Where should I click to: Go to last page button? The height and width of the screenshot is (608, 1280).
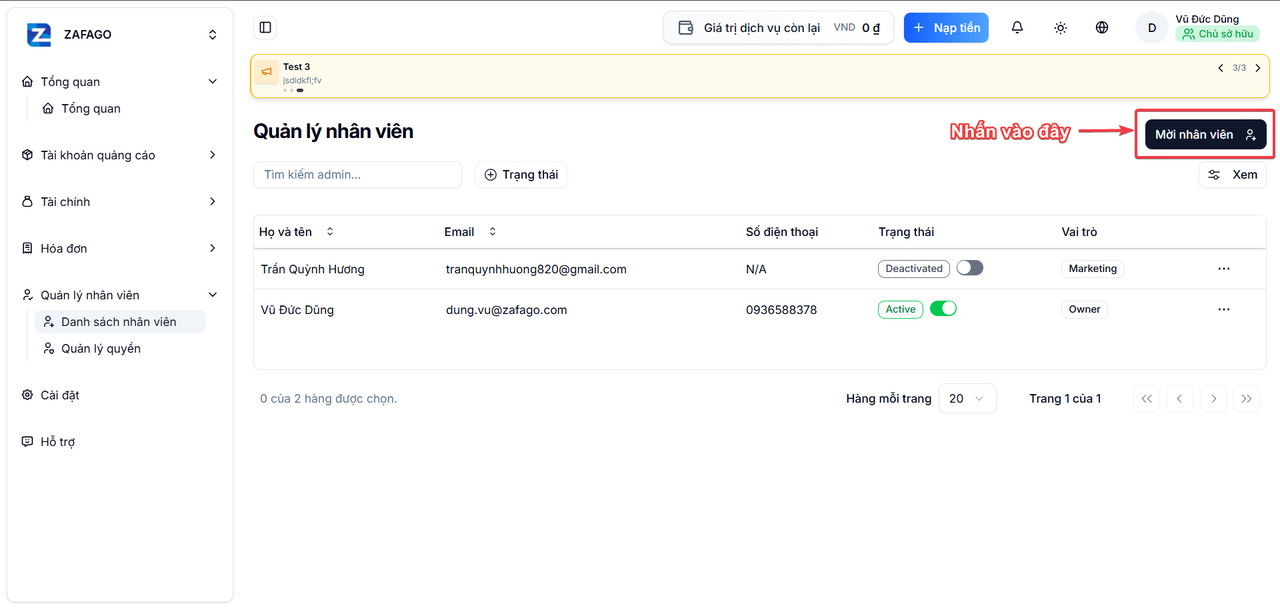(x=1247, y=398)
